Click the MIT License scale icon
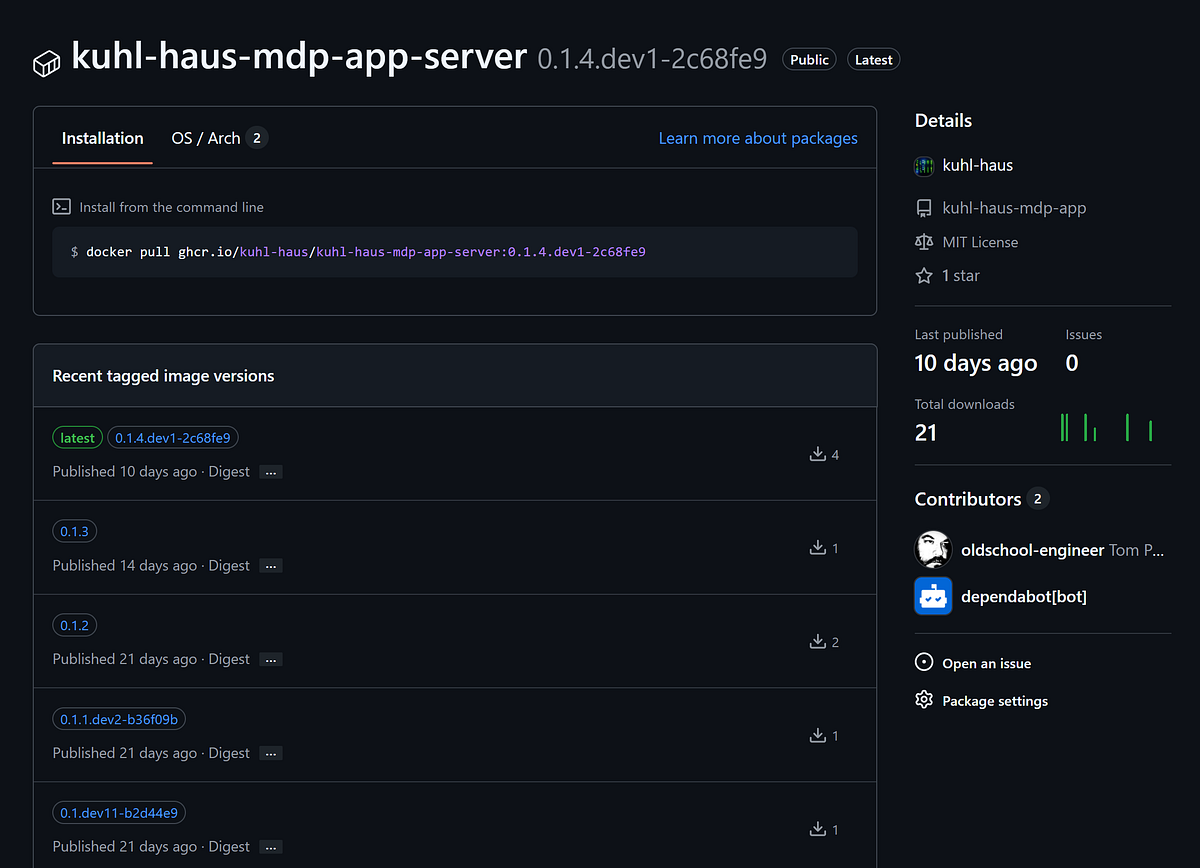 924,242
